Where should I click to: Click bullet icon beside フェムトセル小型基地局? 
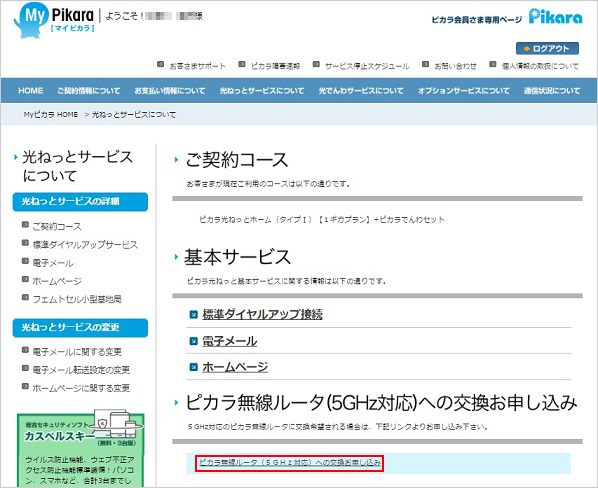pyautogui.click(x=25, y=297)
